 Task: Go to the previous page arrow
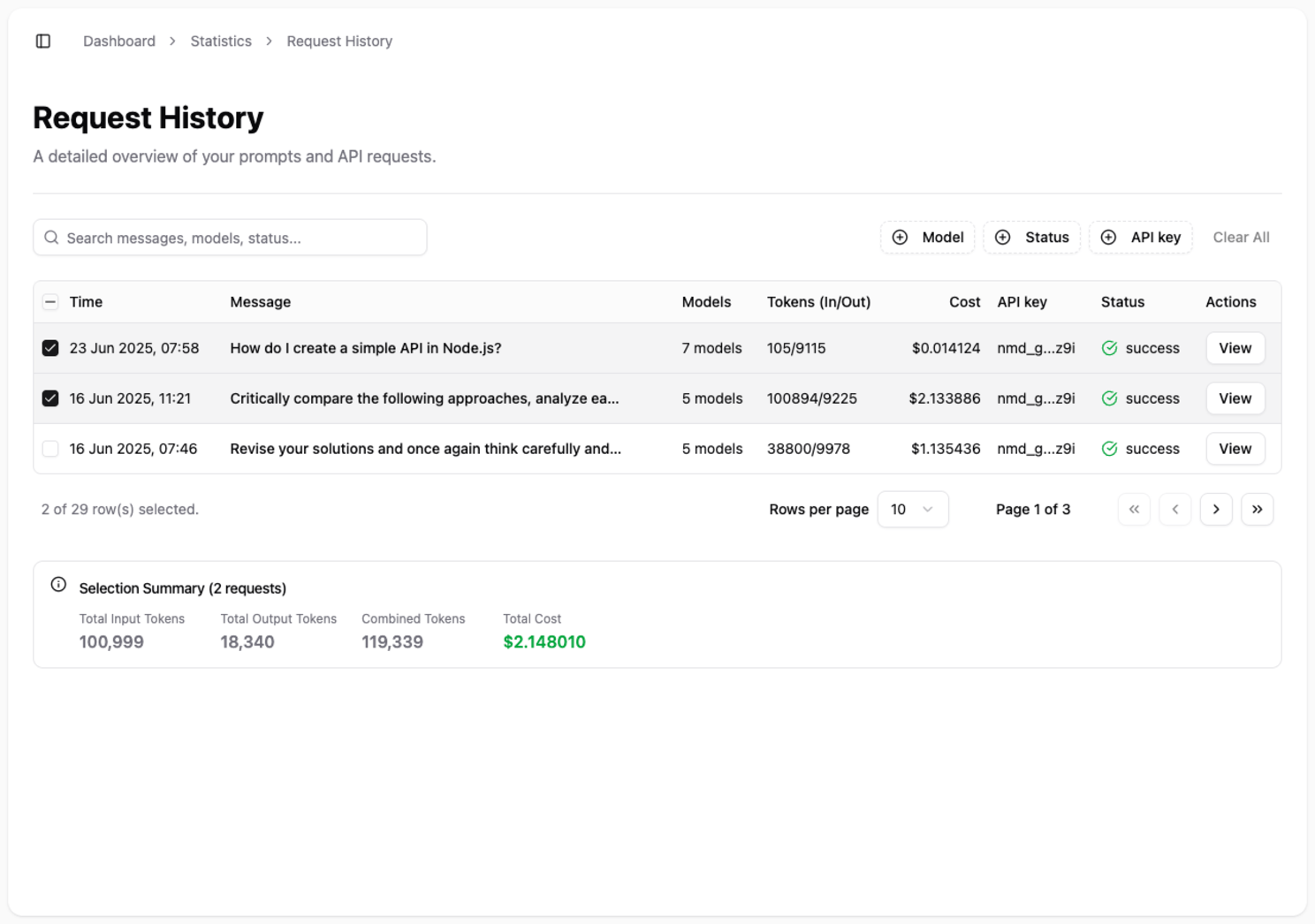[x=1175, y=510]
